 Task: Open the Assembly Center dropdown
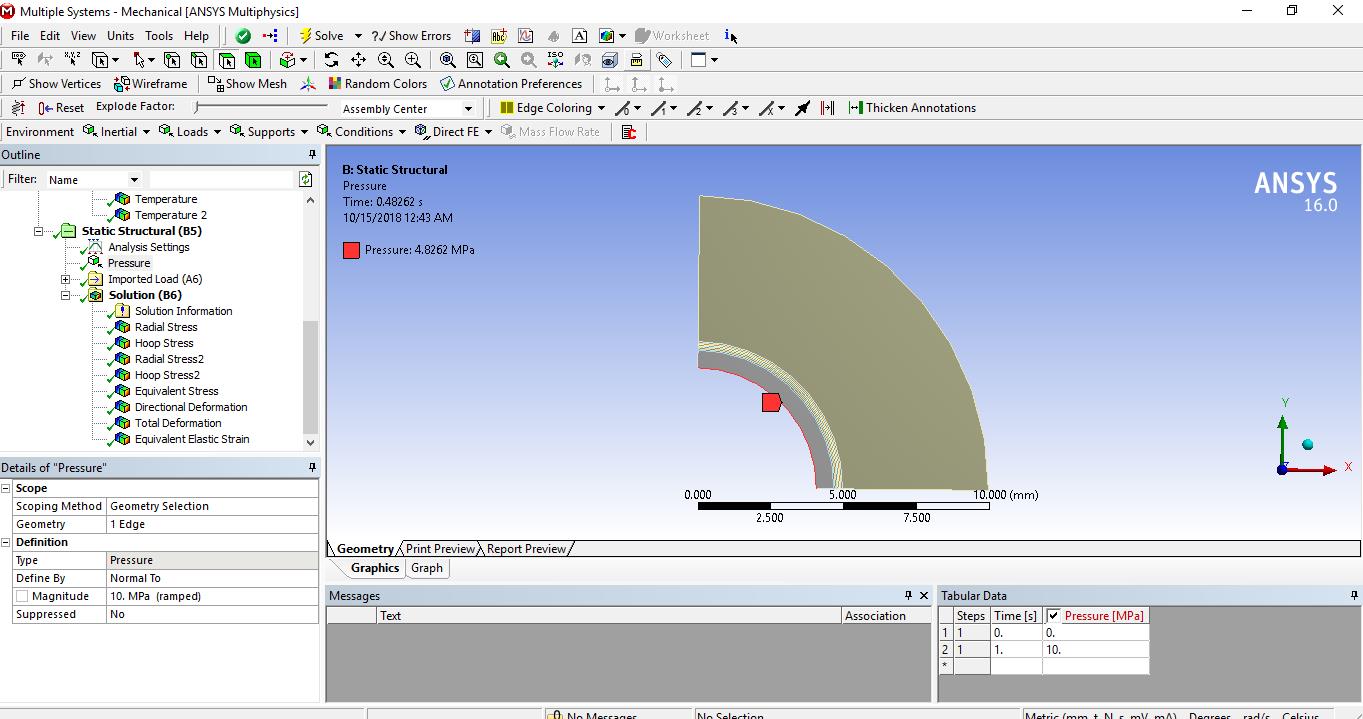(x=468, y=109)
